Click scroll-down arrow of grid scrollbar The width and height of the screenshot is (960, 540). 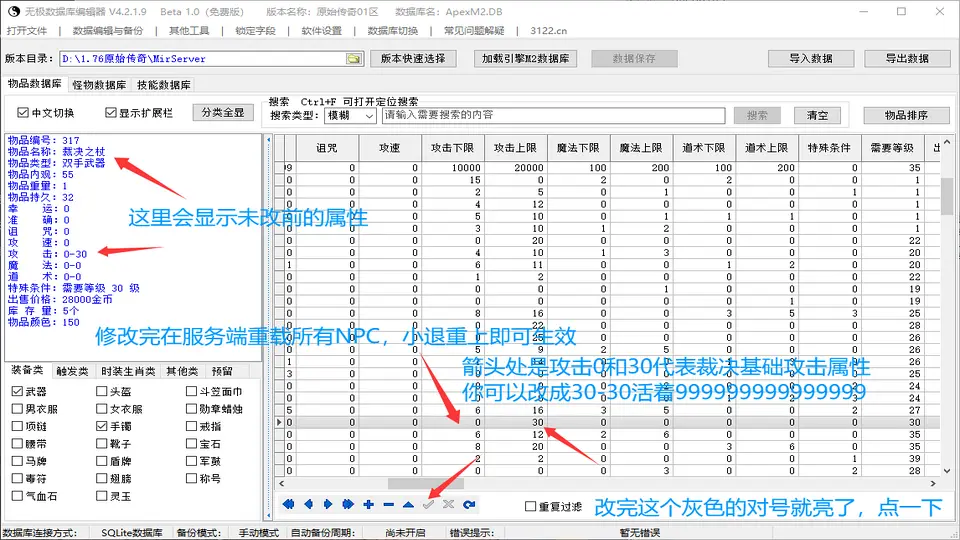coord(947,471)
